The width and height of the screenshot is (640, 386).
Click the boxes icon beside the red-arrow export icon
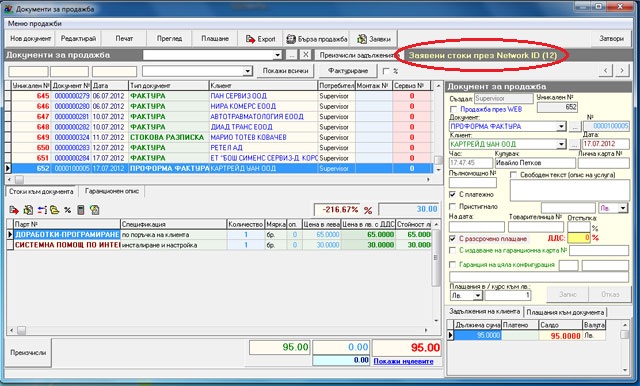[x=28, y=210]
